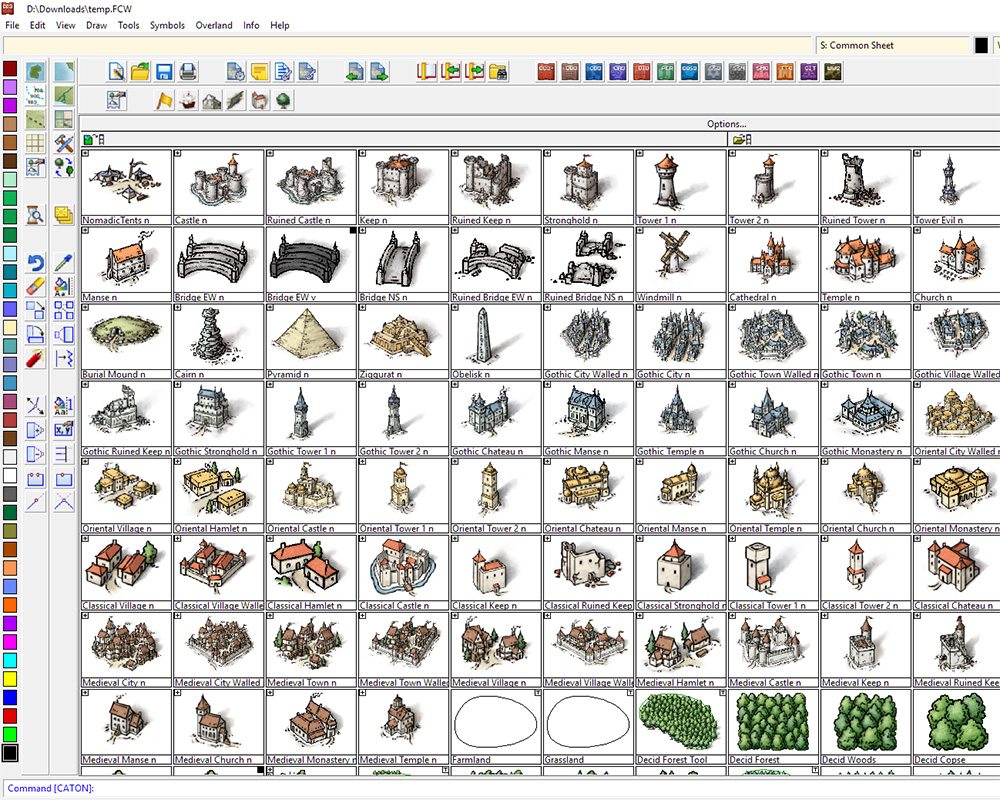The width and height of the screenshot is (1000, 800).
Task: Open the Symbols menu
Action: (x=167, y=25)
